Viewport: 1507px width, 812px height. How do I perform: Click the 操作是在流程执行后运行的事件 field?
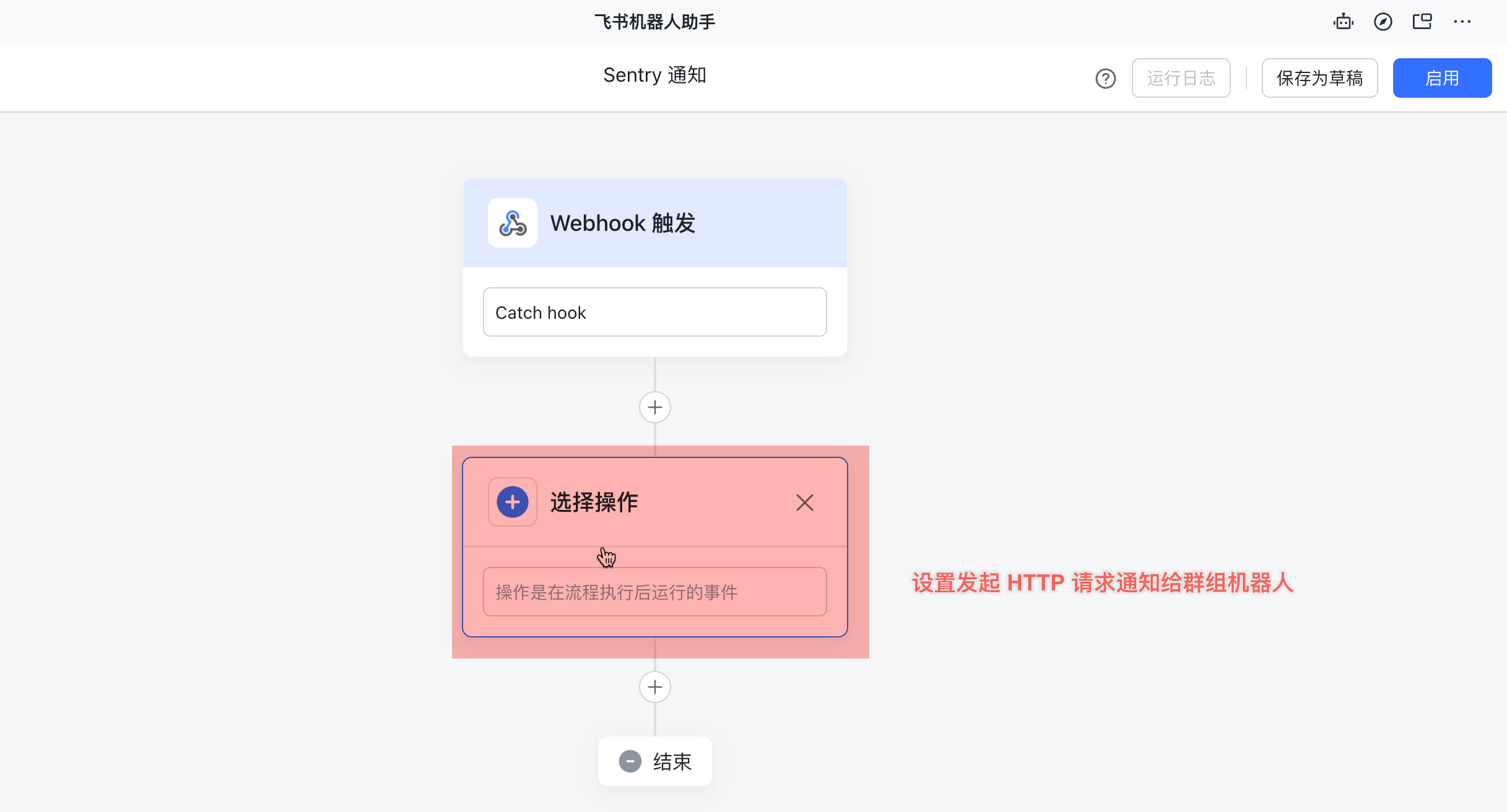pos(655,592)
